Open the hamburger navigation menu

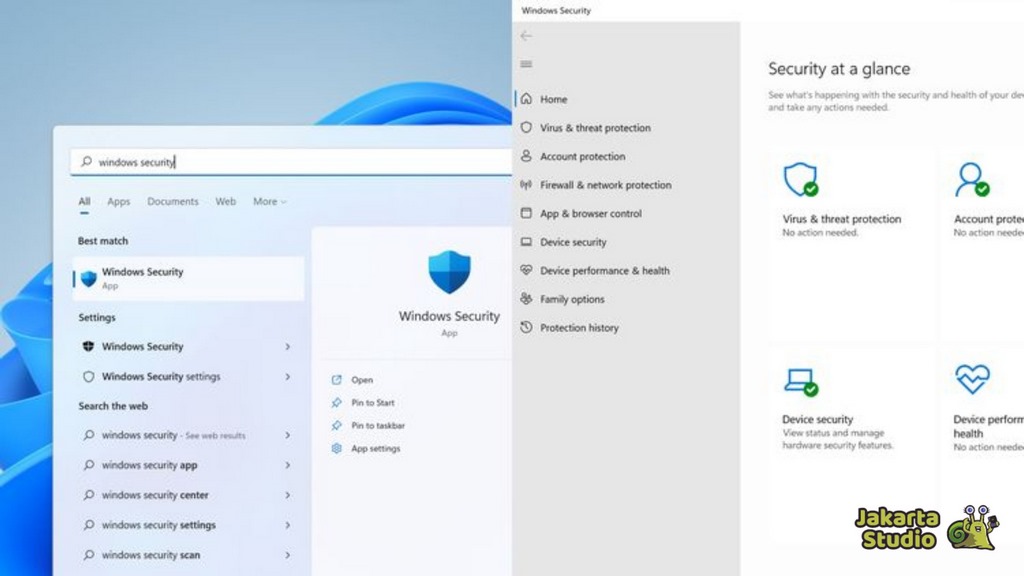coord(526,64)
